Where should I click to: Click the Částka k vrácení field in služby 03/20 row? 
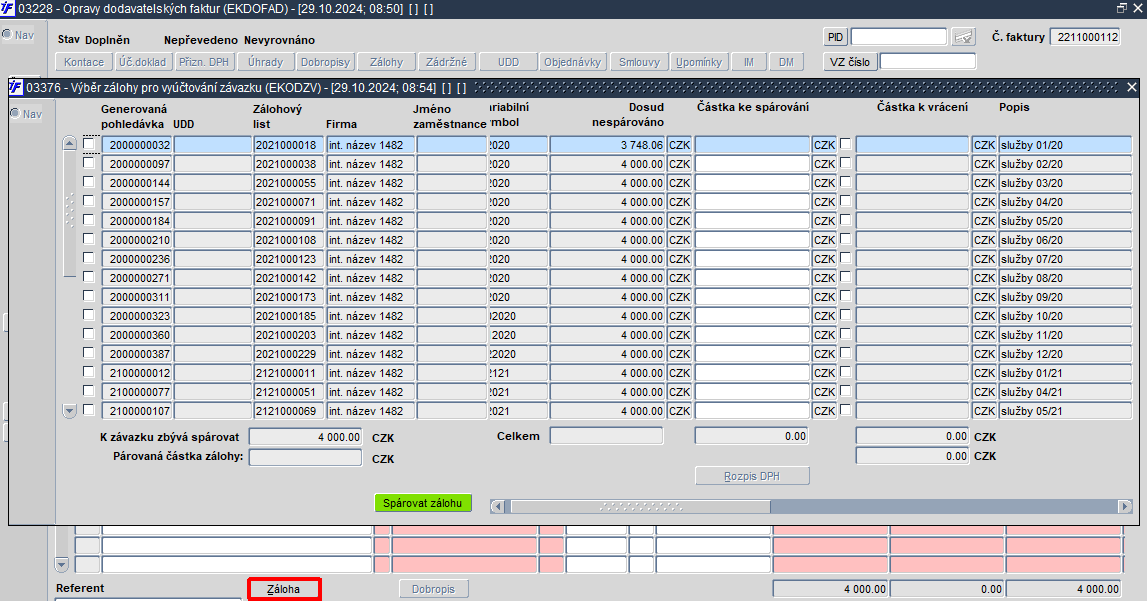tap(912, 183)
